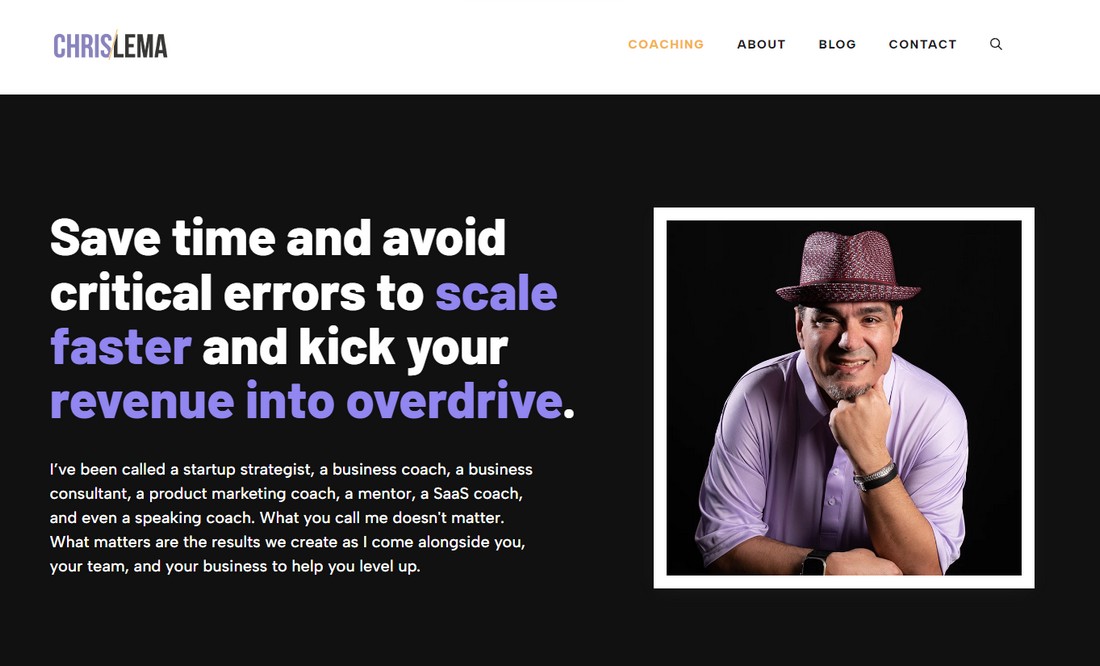
Task: Click the smartwatch in the portrait
Action: pos(815,563)
